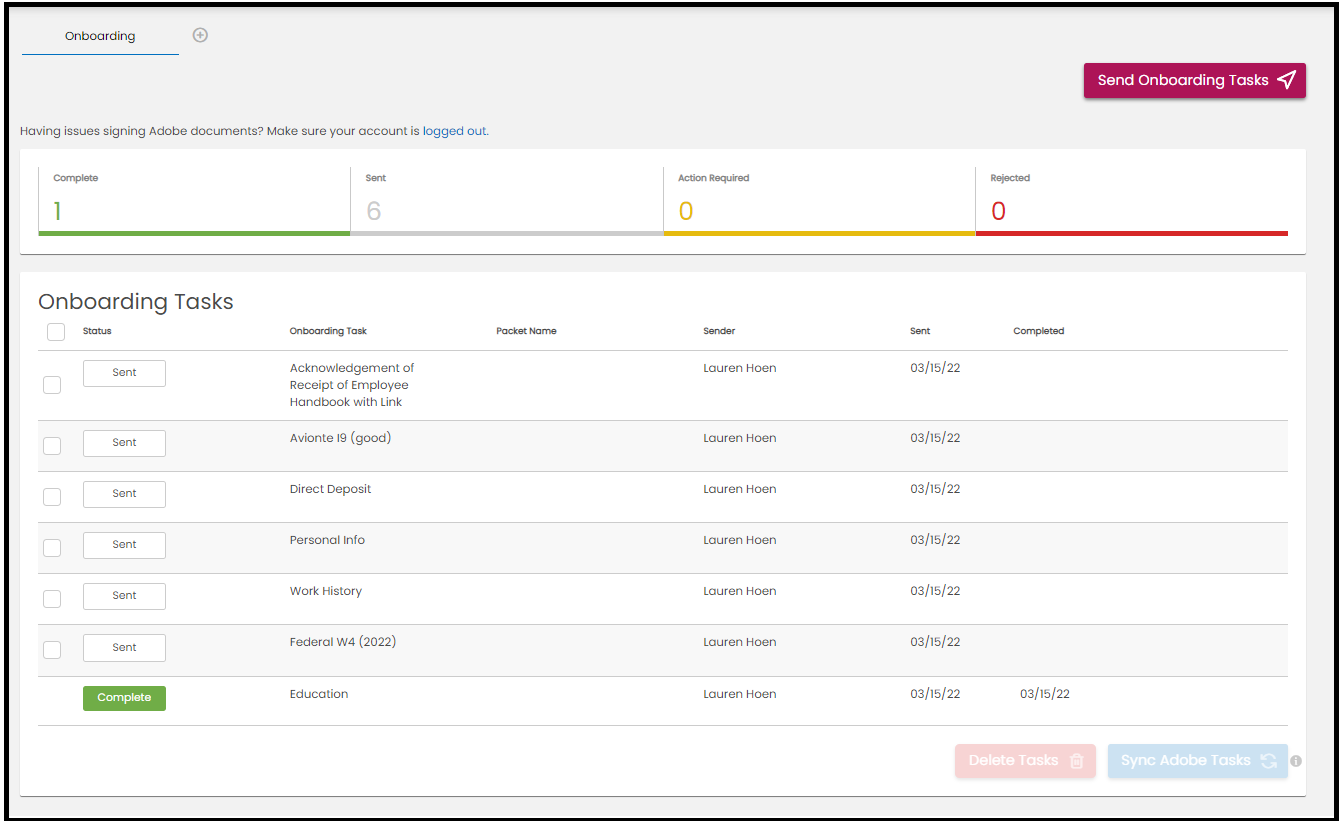Click the info icon beside Sync Adobe Tasks
Viewport: 1343px width, 821px height.
(x=1296, y=761)
